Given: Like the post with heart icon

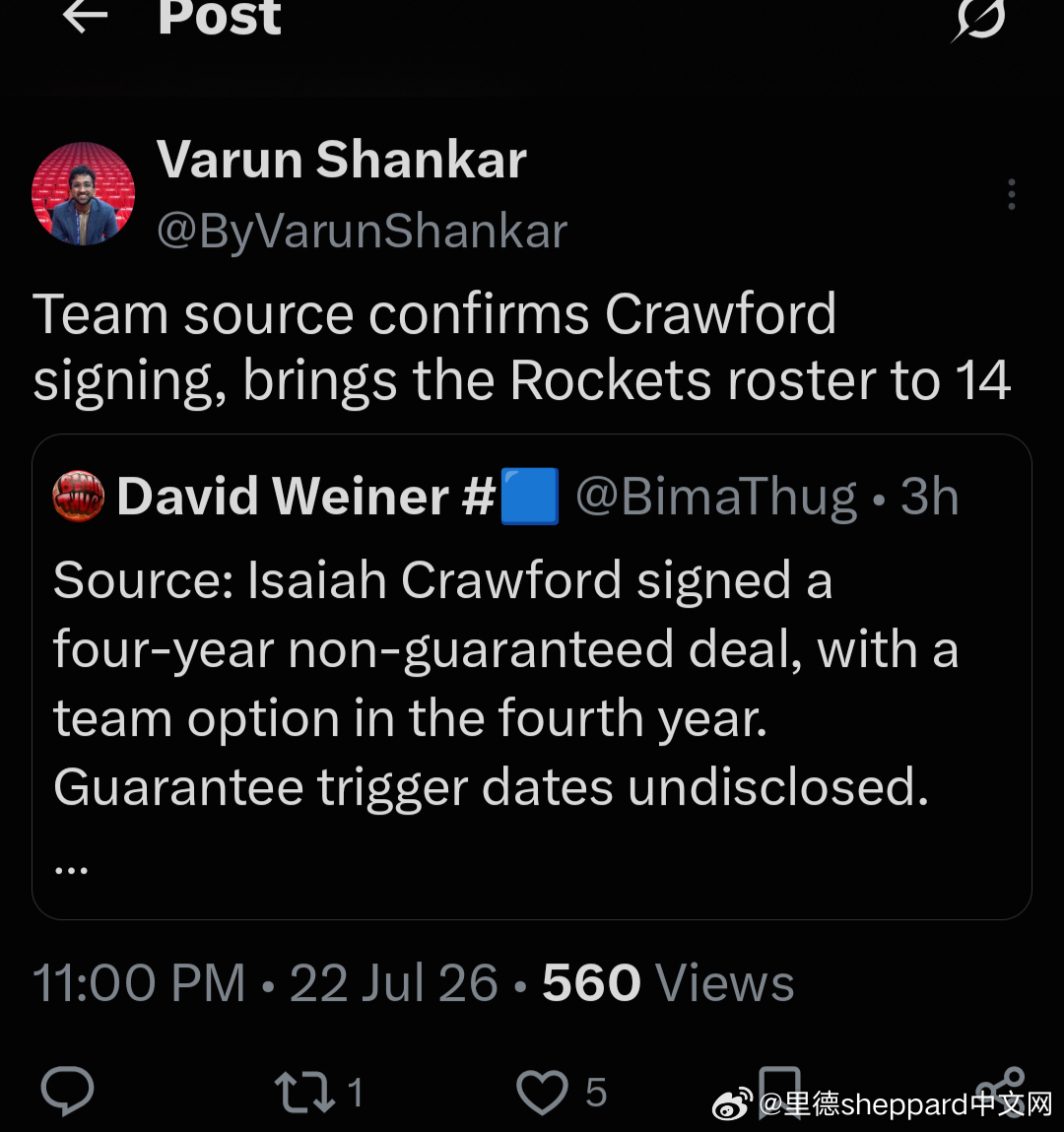Looking at the screenshot, I should pyautogui.click(x=542, y=1092).
